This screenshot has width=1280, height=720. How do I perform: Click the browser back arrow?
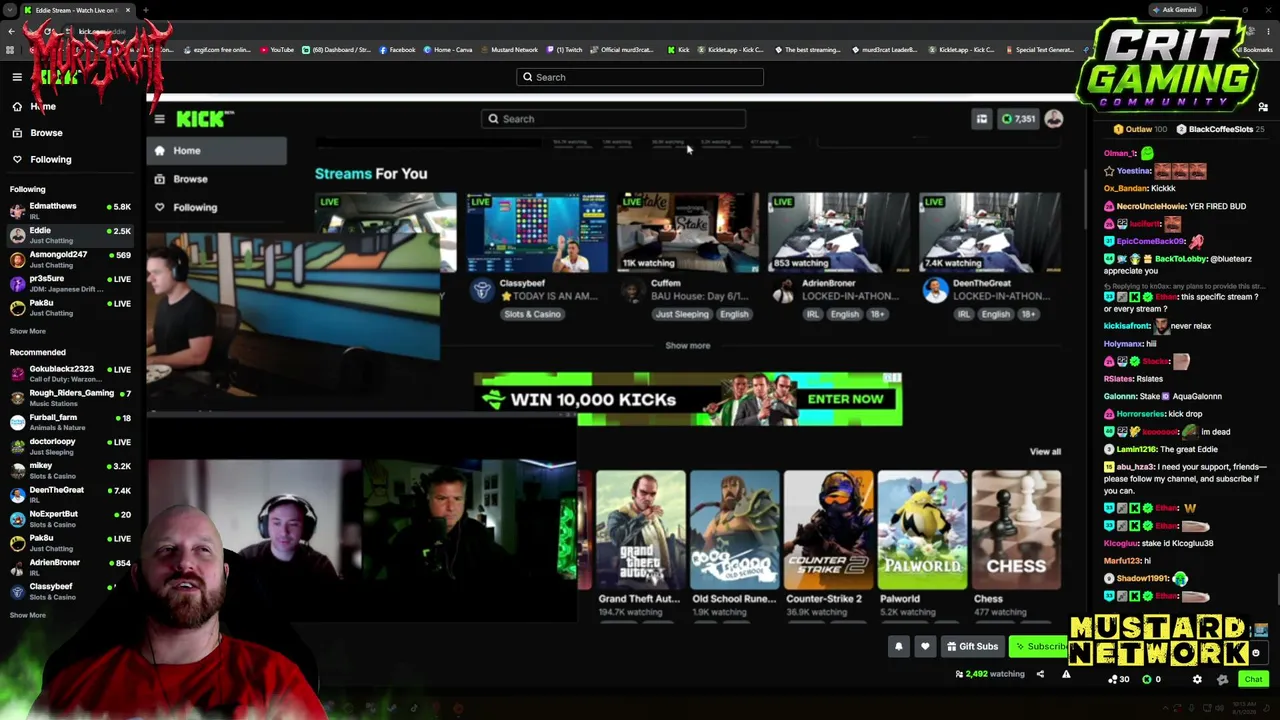[10, 31]
